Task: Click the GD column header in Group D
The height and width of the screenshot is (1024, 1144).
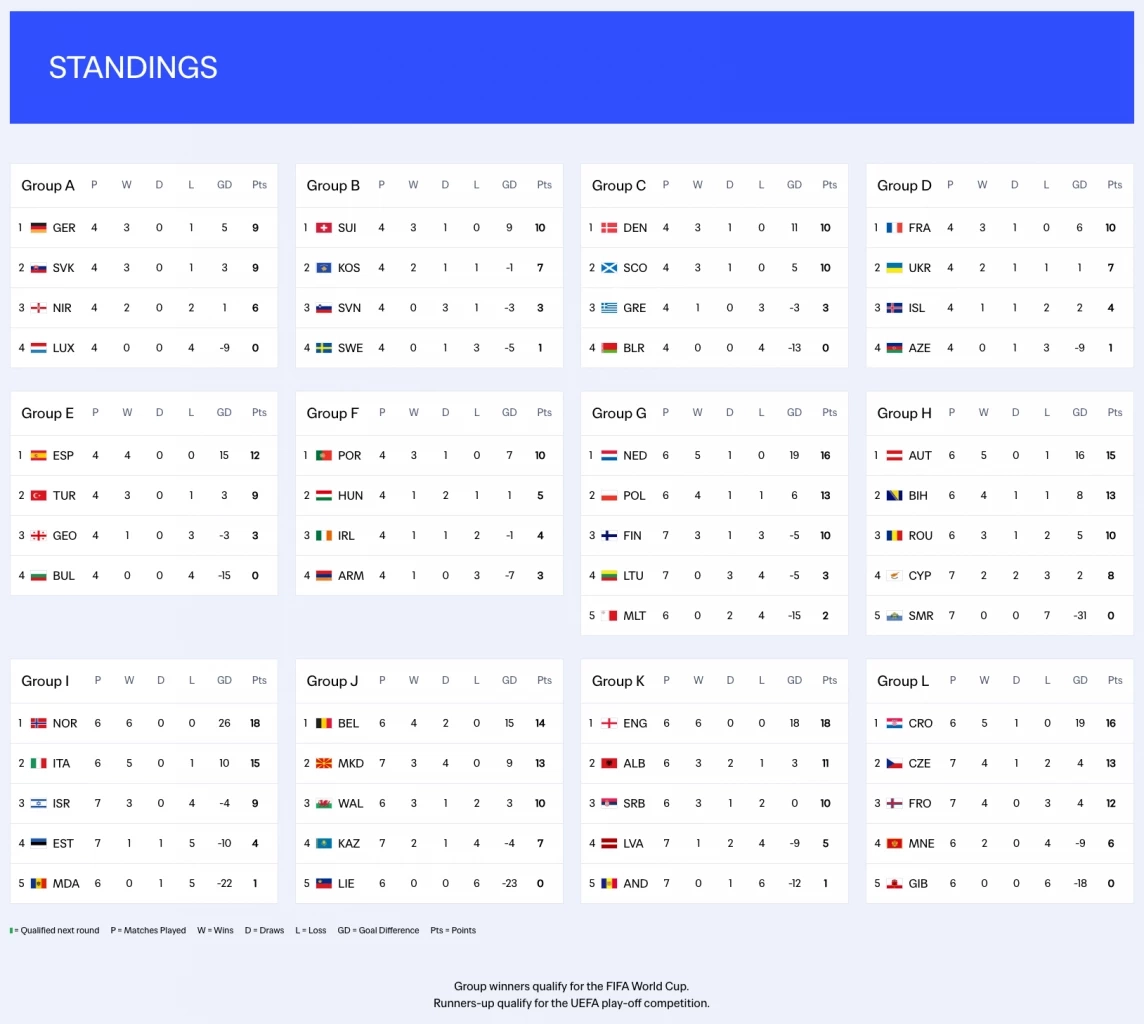Action: tap(1079, 185)
